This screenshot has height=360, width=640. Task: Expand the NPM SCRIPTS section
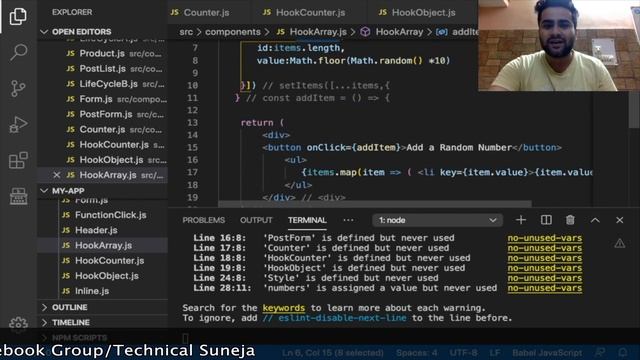[x=74, y=338]
